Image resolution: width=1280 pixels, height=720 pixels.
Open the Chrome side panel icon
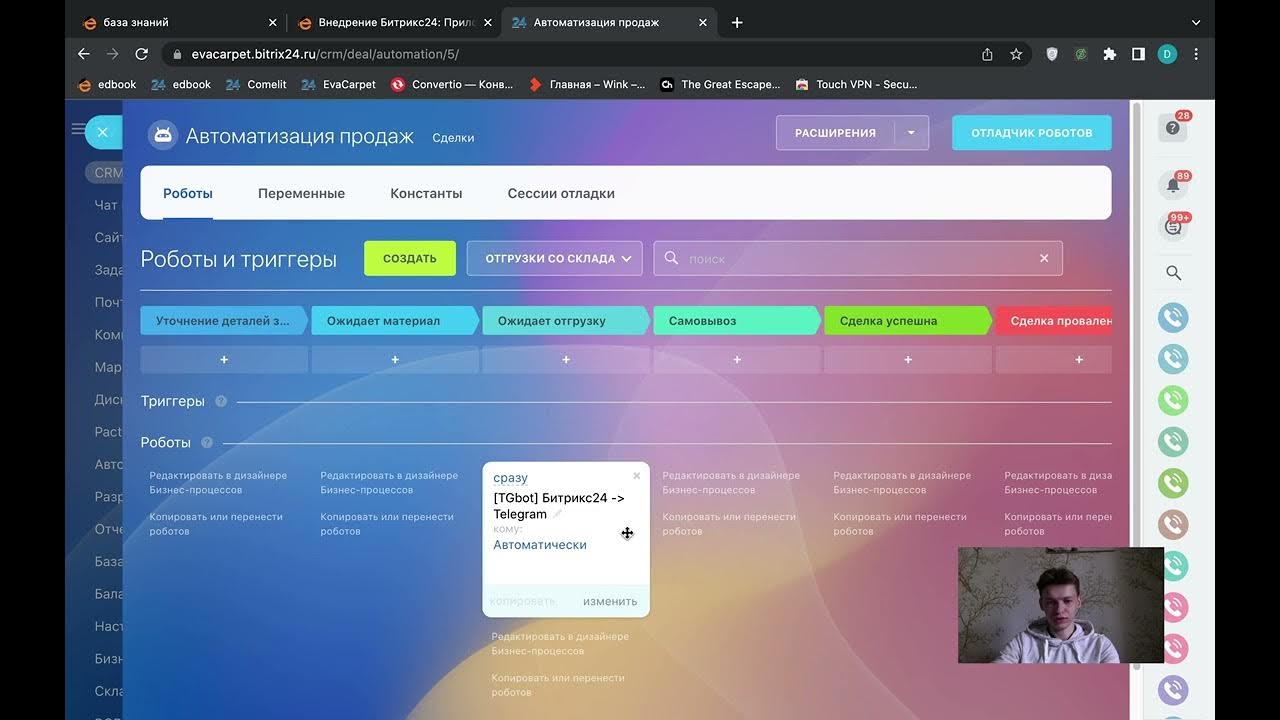(1138, 54)
